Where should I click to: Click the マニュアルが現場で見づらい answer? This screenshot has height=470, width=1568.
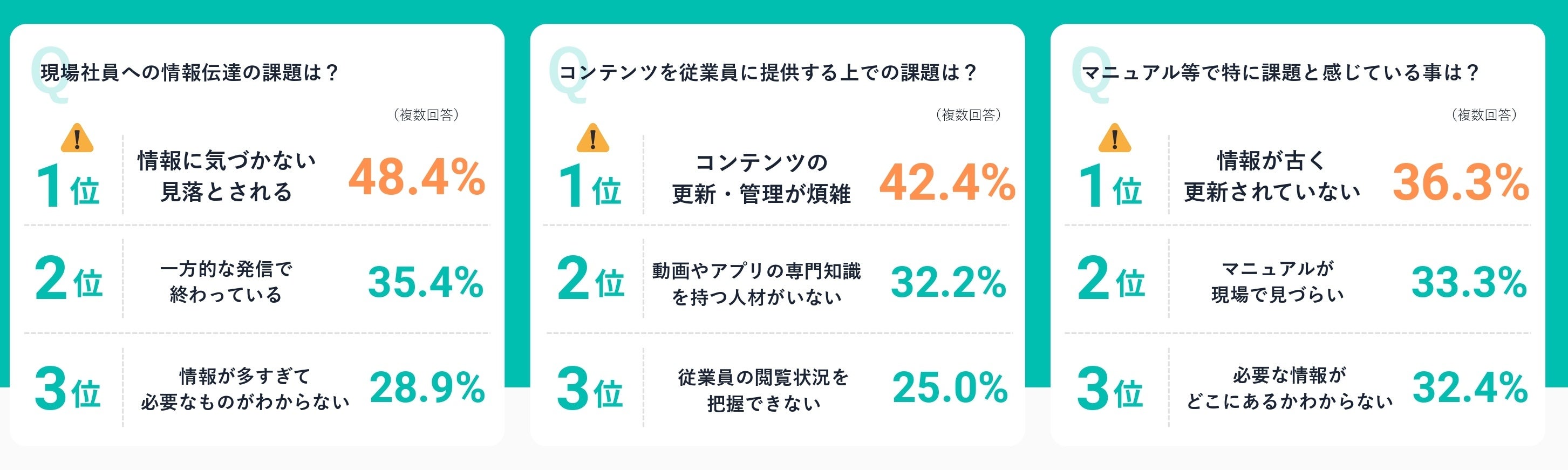coord(1278,281)
